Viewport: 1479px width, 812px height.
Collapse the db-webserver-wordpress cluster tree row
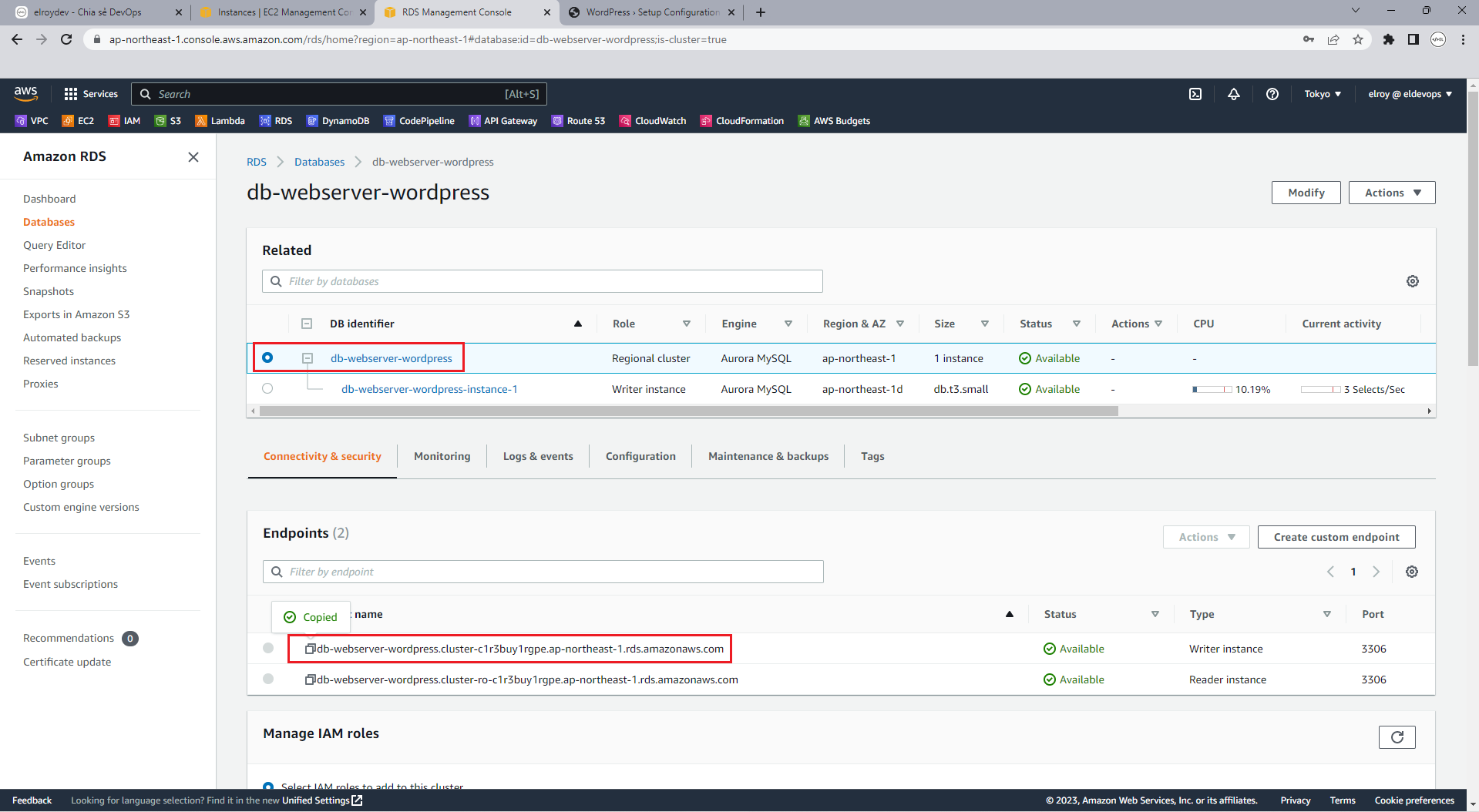click(x=308, y=358)
